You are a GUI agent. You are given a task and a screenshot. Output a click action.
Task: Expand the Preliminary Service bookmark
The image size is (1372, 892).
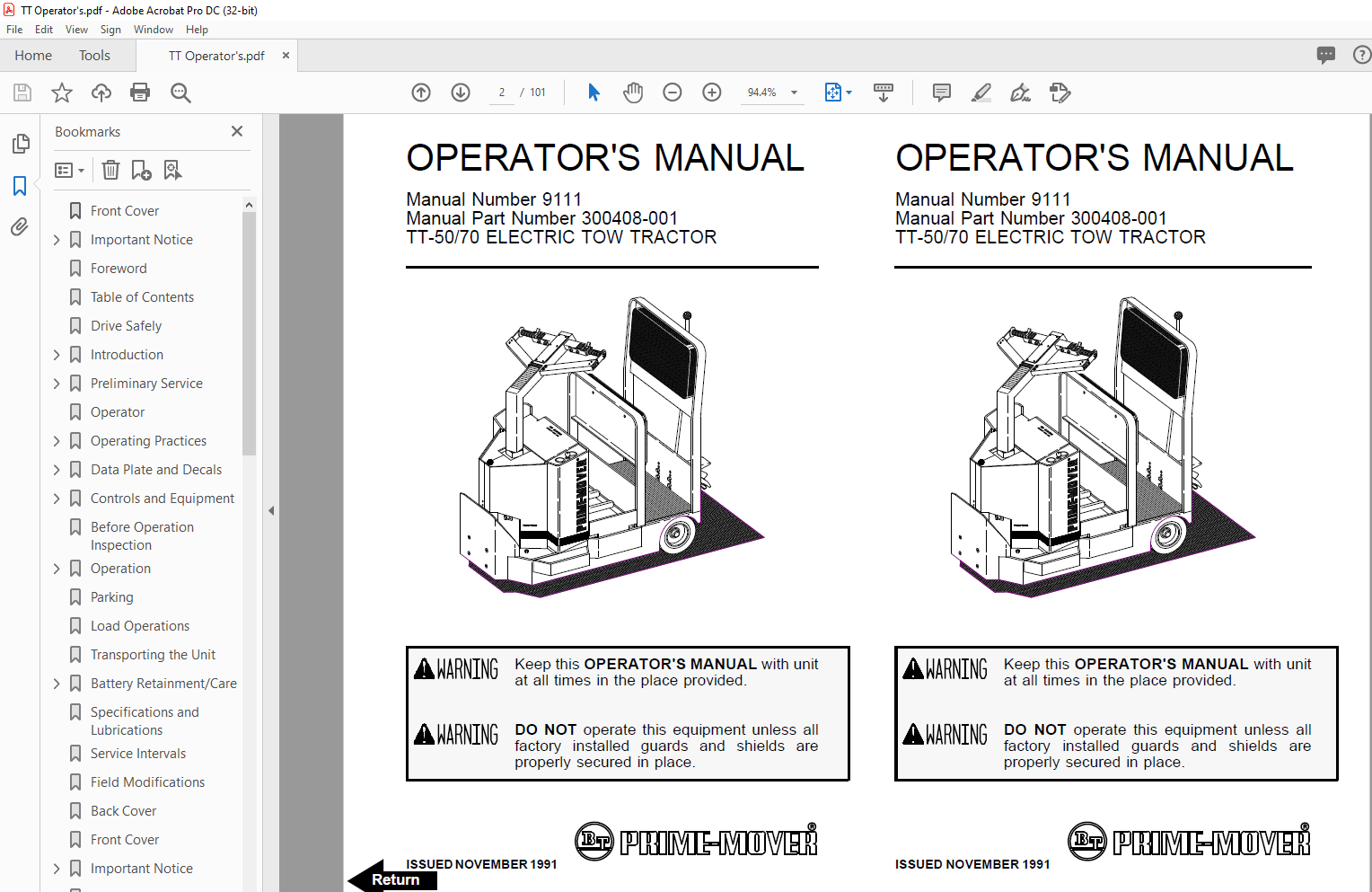pos(57,384)
